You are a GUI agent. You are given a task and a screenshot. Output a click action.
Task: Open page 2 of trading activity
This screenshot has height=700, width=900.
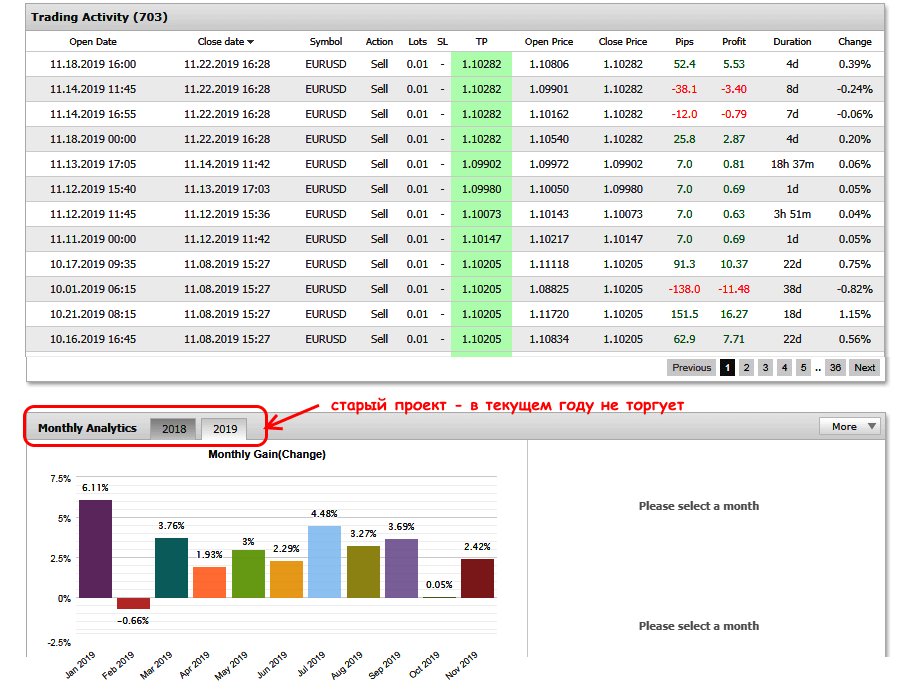click(746, 368)
